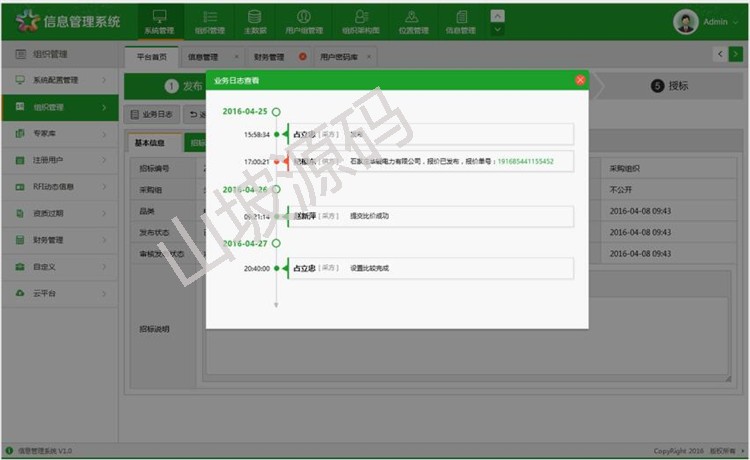Go to previous tabs with left arrow
The height and width of the screenshot is (460, 750).
[x=720, y=54]
